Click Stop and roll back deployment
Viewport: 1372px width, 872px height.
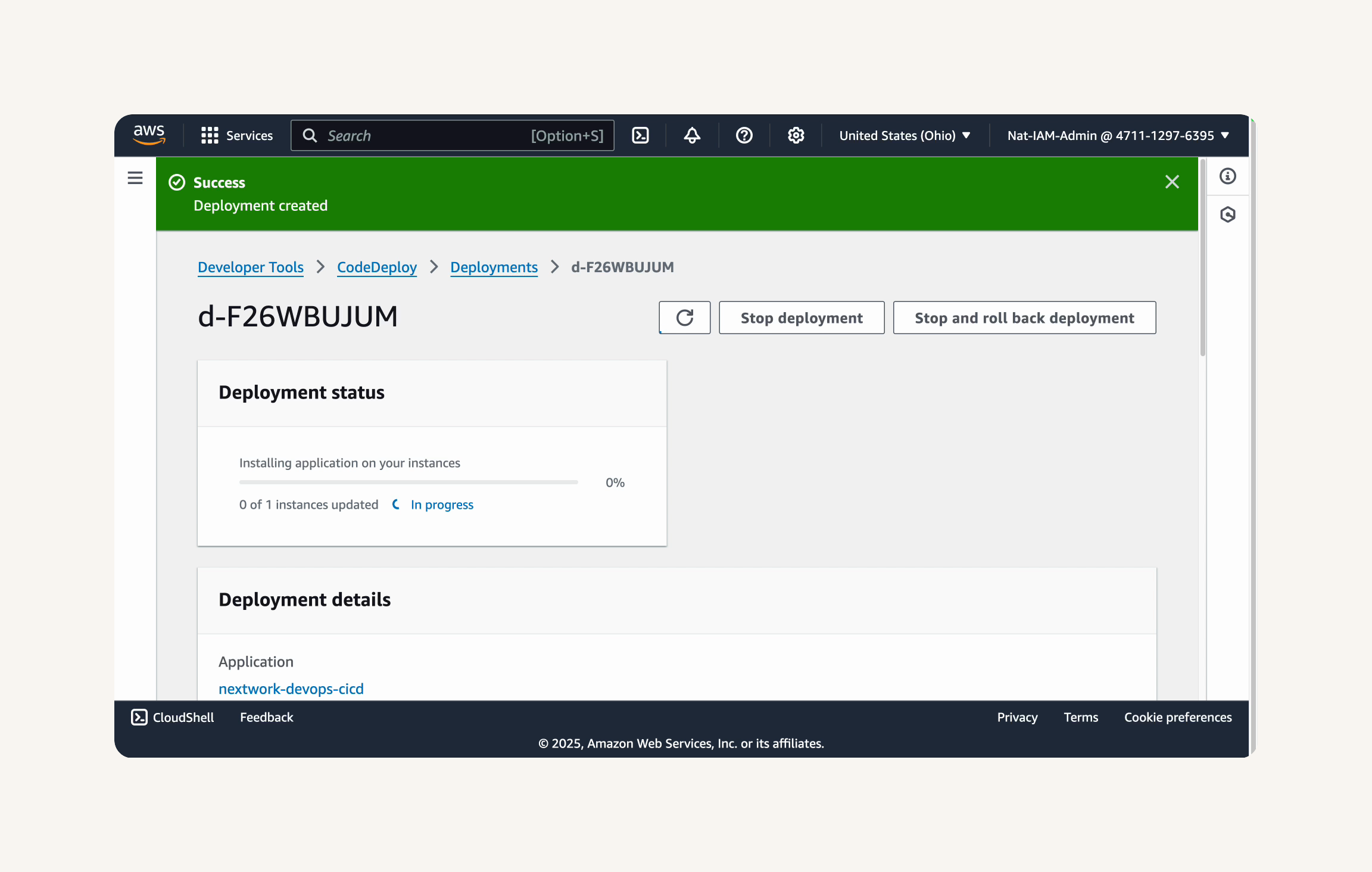click(1024, 317)
